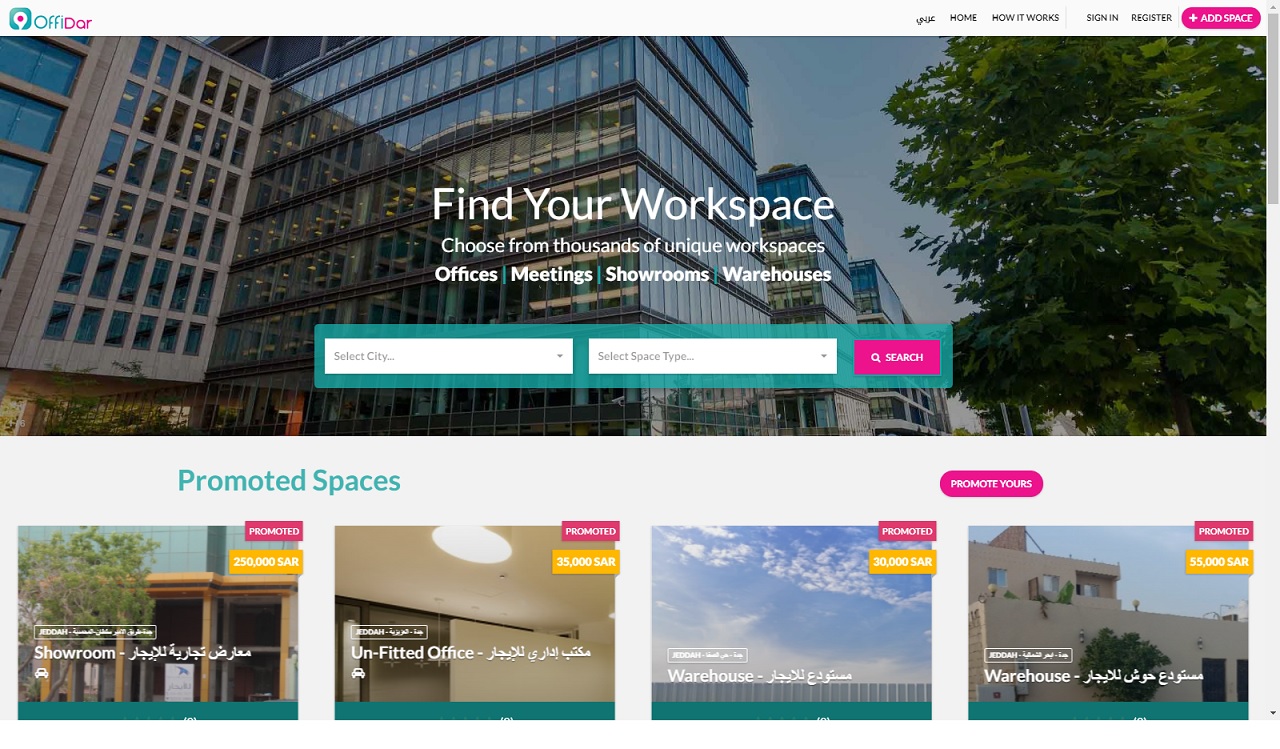The height and width of the screenshot is (749, 1280).
Task: Click the plus icon in Add Space
Action: point(1193,18)
